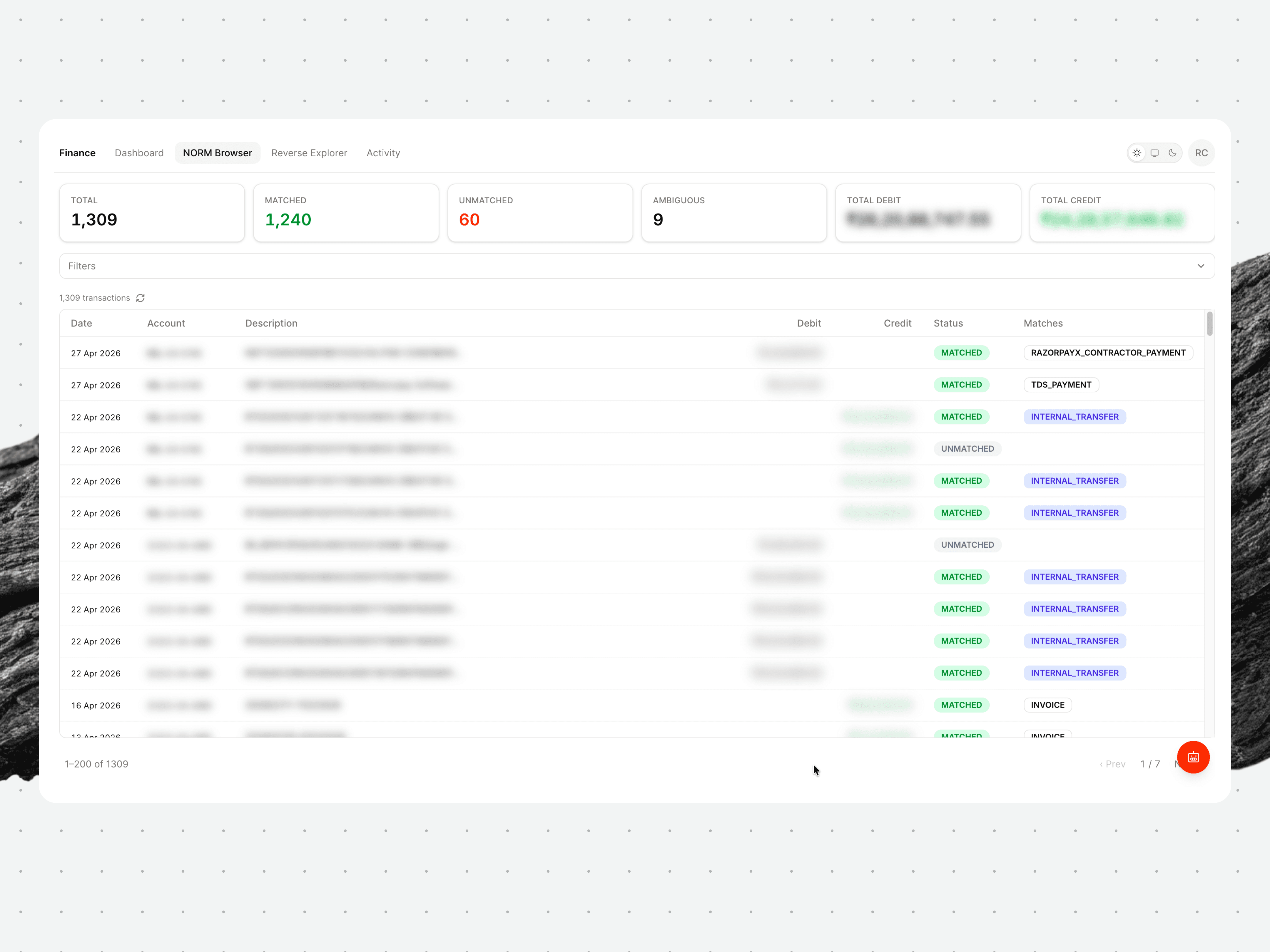The width and height of the screenshot is (1270, 952).
Task: Sort by the Description column header
Action: (271, 324)
